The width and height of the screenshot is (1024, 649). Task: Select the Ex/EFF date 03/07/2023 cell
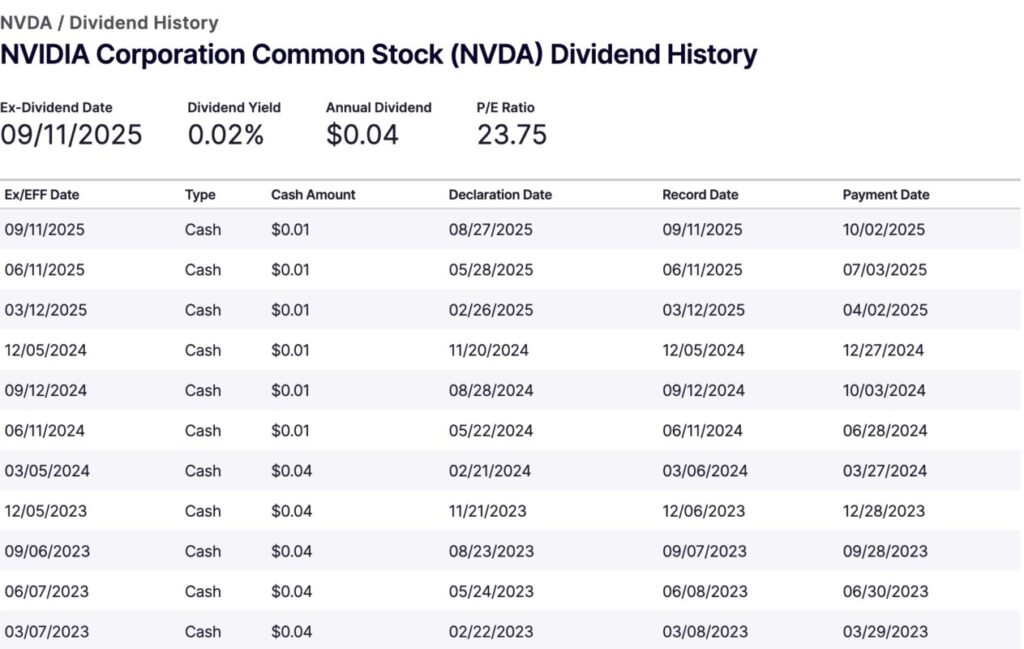tap(46, 631)
